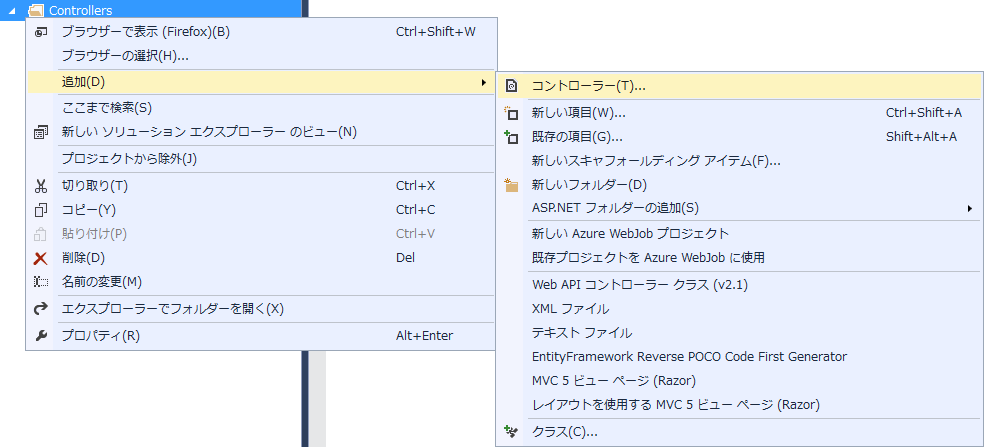Click the wrench properties icon
Screen dimensions: 984x447
click(x=41, y=336)
